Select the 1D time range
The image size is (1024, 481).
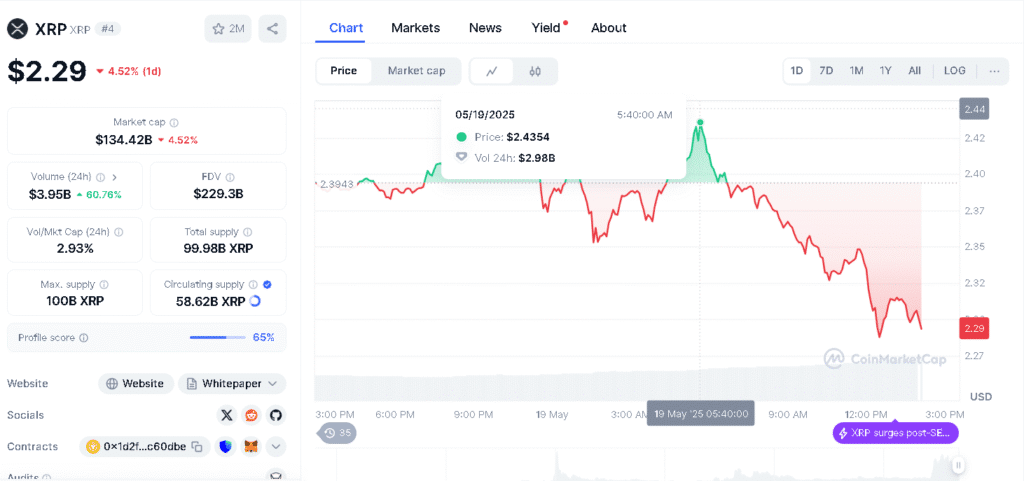click(797, 71)
